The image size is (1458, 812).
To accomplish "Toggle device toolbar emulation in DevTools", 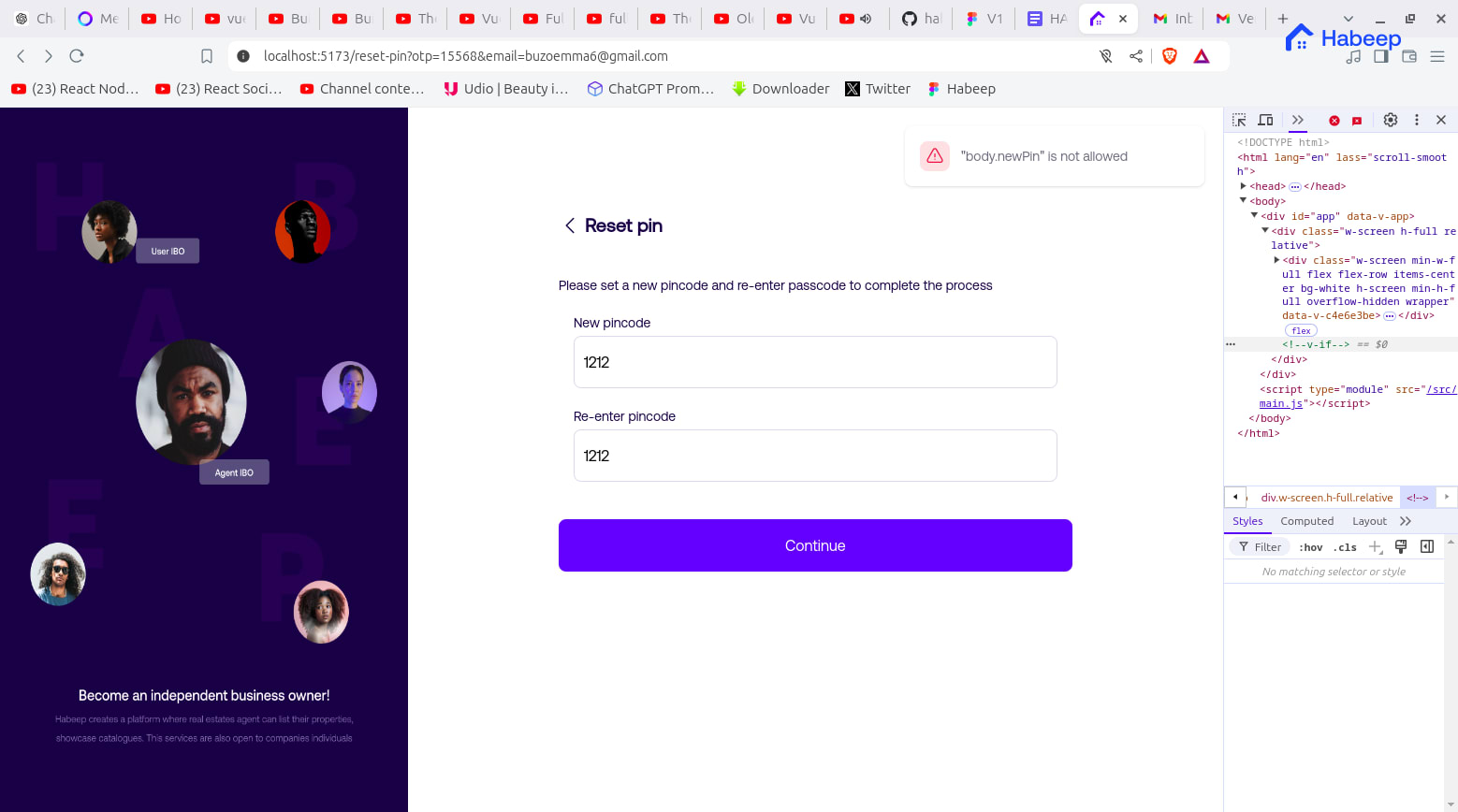I will (1265, 120).
